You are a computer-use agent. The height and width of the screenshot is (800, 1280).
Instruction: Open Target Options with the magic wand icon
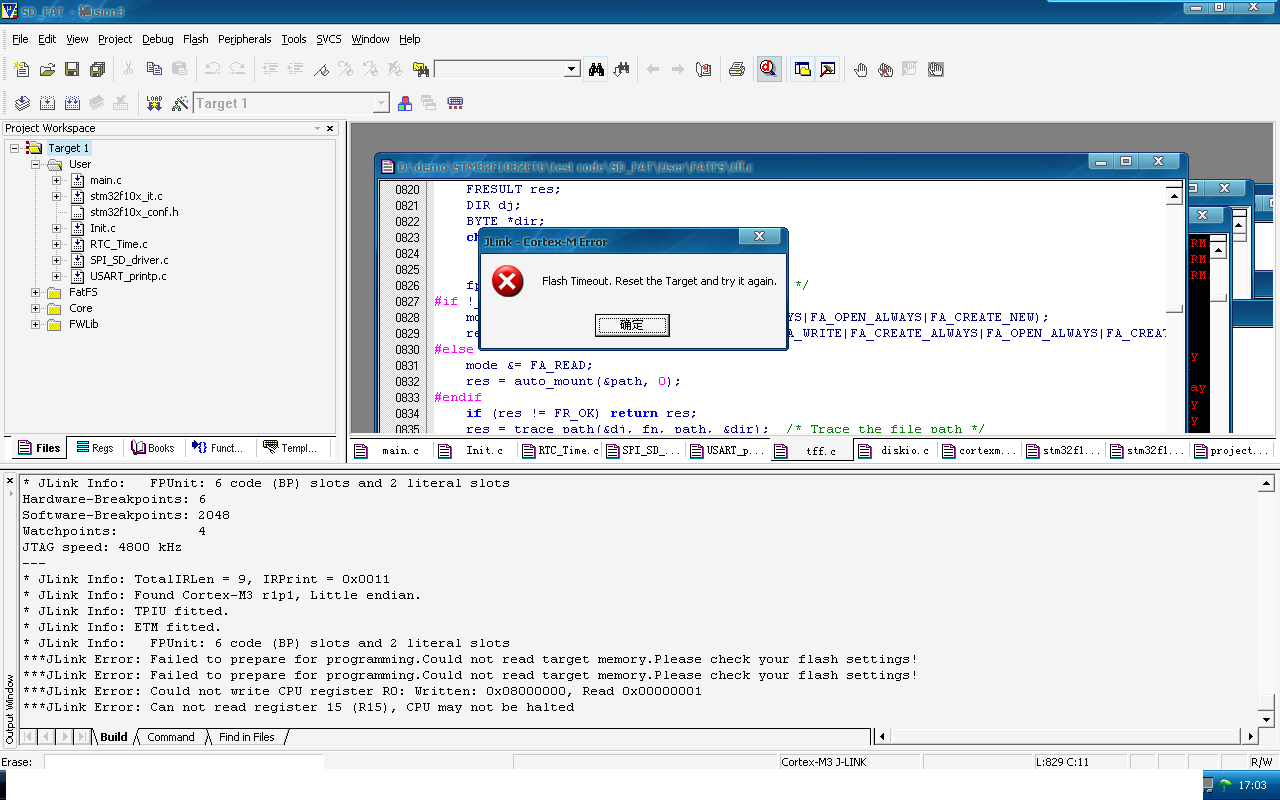[180, 103]
